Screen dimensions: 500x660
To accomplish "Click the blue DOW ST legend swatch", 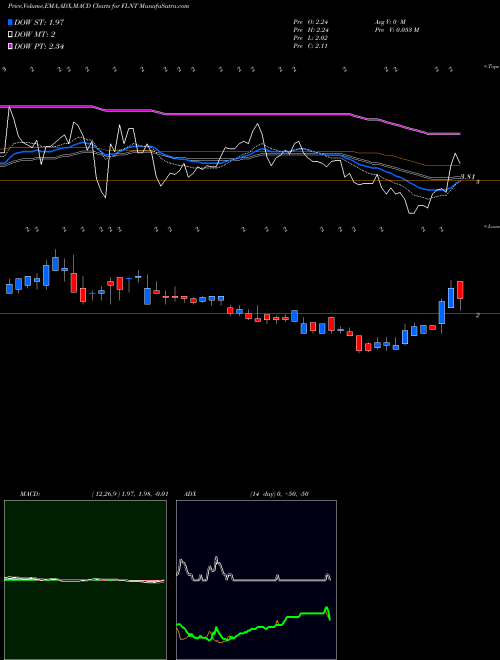I will [11, 22].
